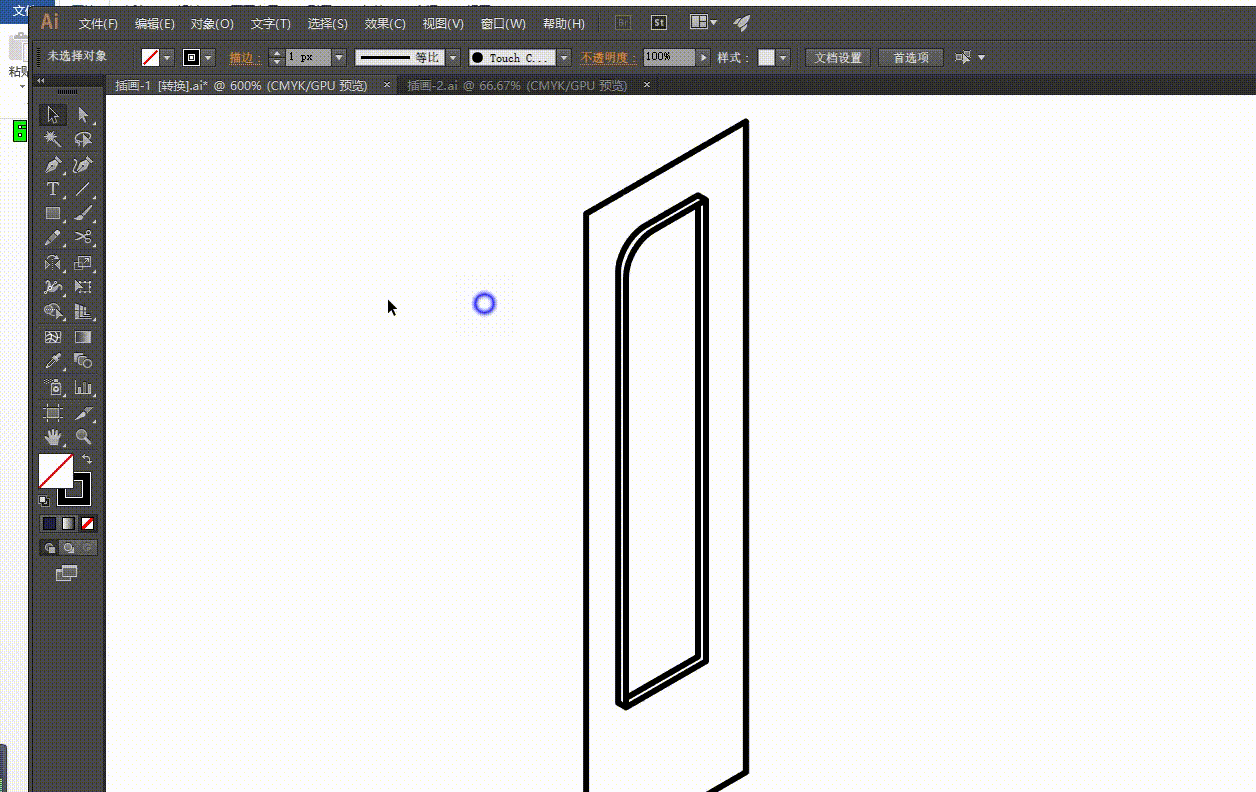The height and width of the screenshot is (792, 1256).
Task: Select the Type tool
Action: [53, 189]
